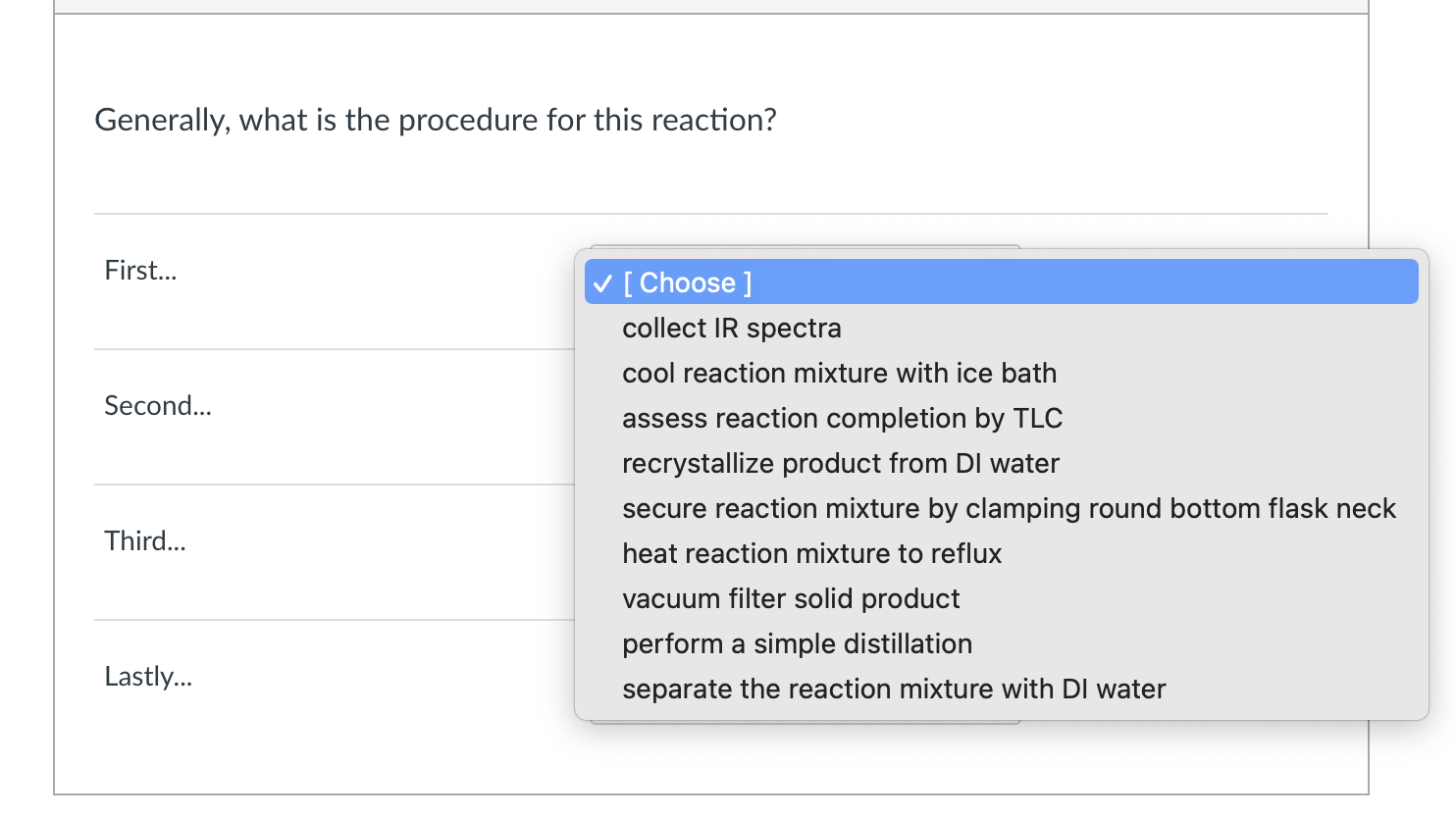Select "assess reaction completion by TLC"
This screenshot has width=1456, height=818.
tap(842, 418)
